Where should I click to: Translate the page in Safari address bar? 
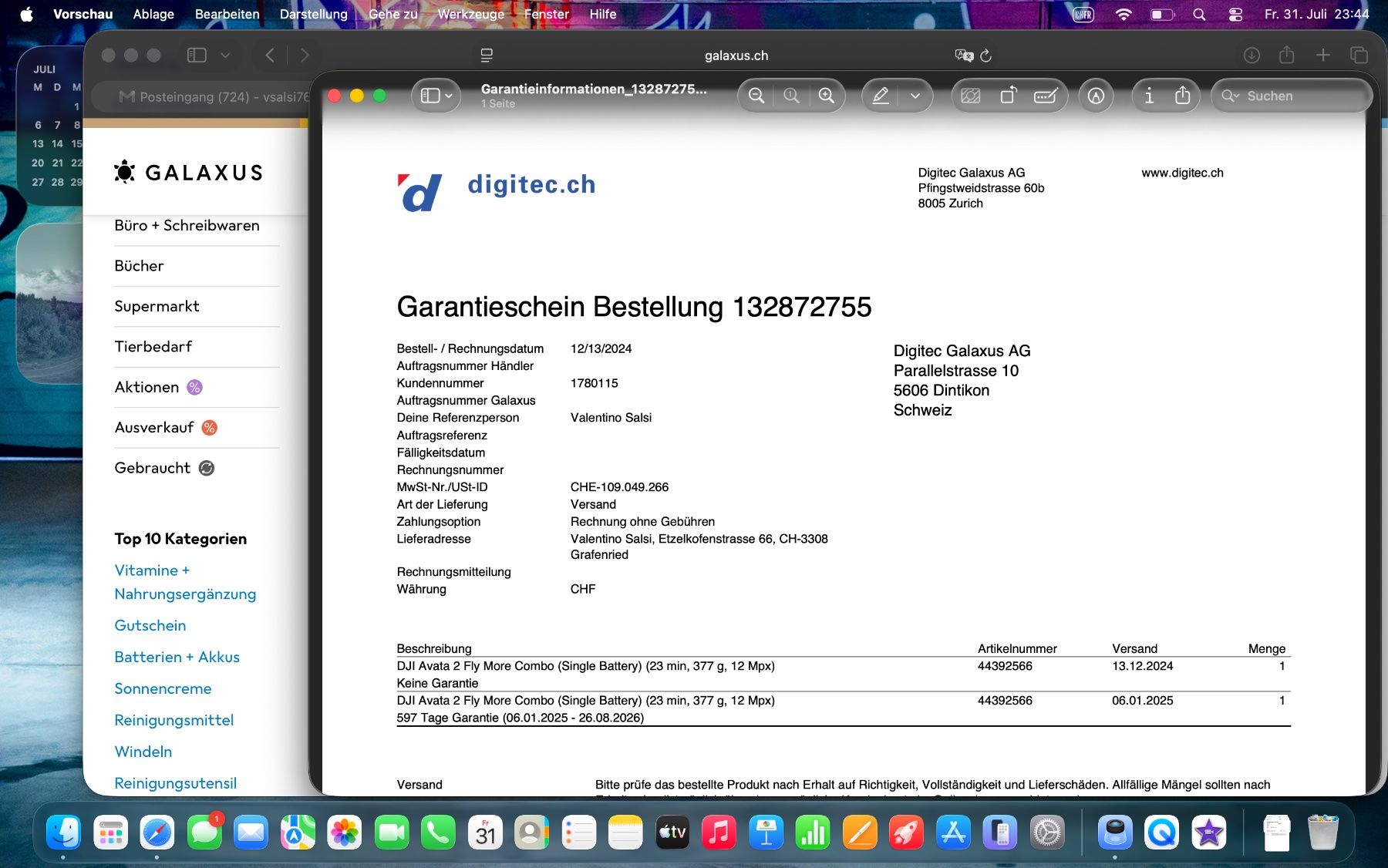pos(964,56)
